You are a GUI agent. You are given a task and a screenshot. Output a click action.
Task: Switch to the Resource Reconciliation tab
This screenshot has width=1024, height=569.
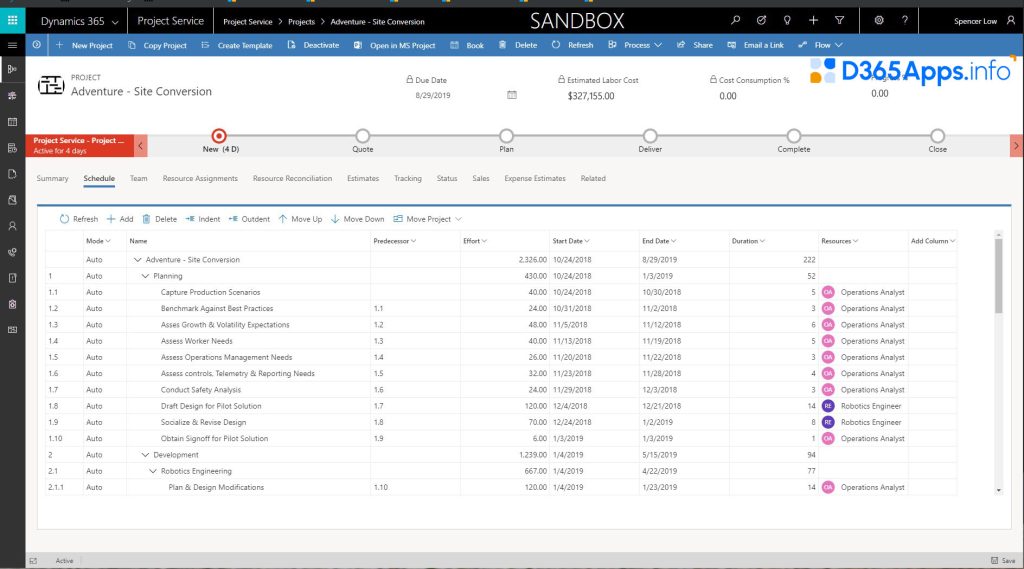coord(292,178)
